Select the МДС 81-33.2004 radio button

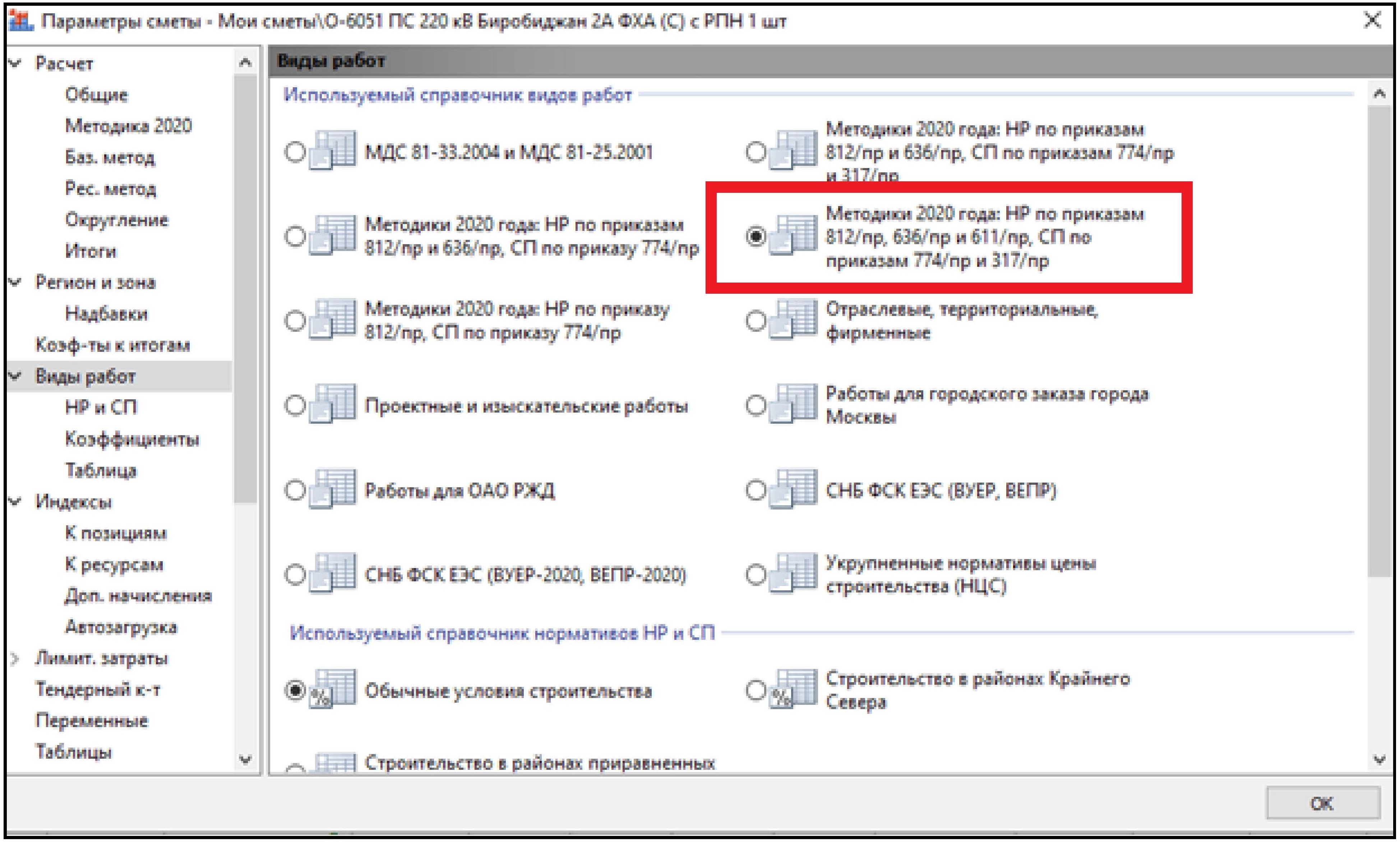point(295,152)
